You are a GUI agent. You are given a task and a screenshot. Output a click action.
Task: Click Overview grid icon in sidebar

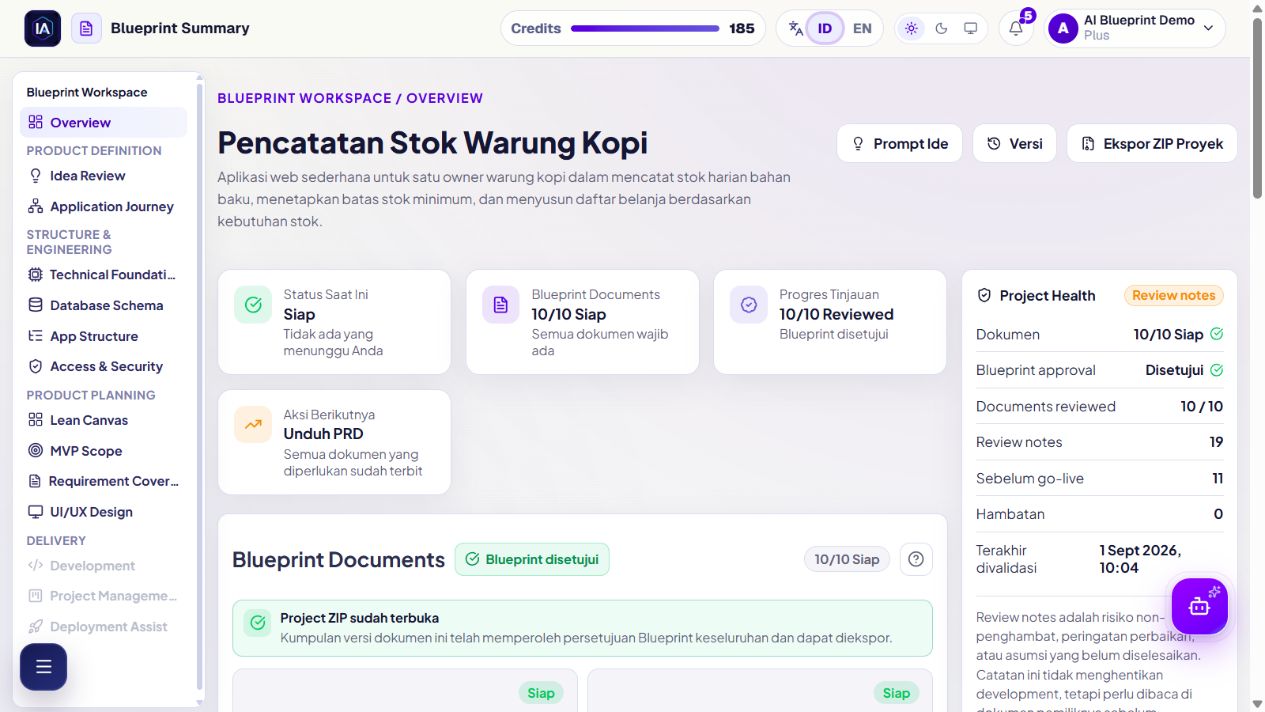coord(35,122)
